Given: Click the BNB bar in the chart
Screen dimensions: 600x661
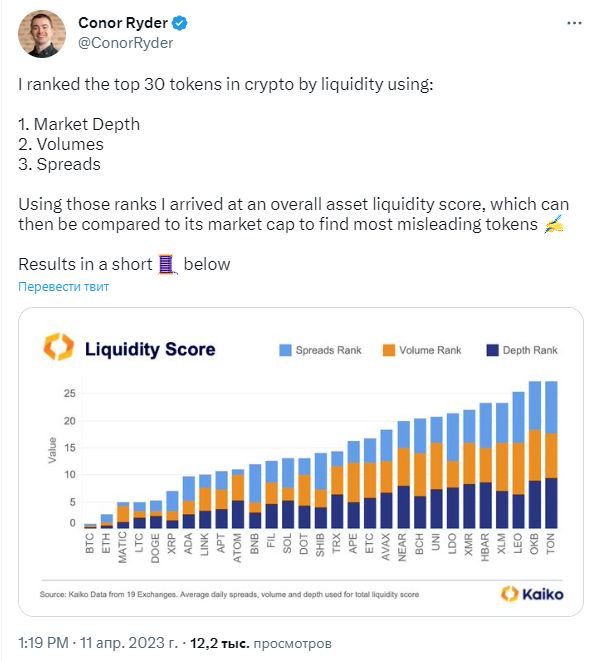Looking at the screenshot, I should 255,496.
